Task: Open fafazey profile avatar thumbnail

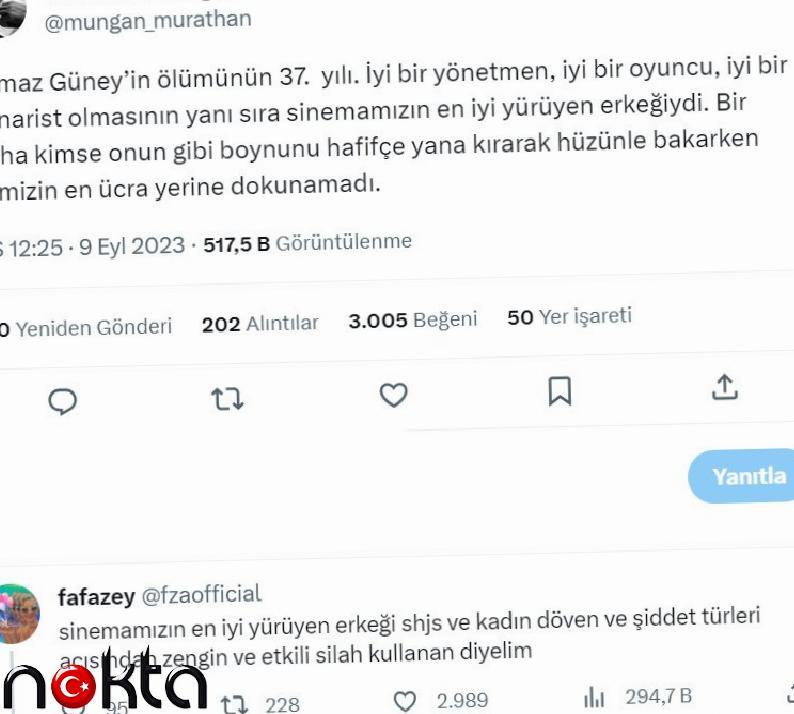Action: click(17, 614)
